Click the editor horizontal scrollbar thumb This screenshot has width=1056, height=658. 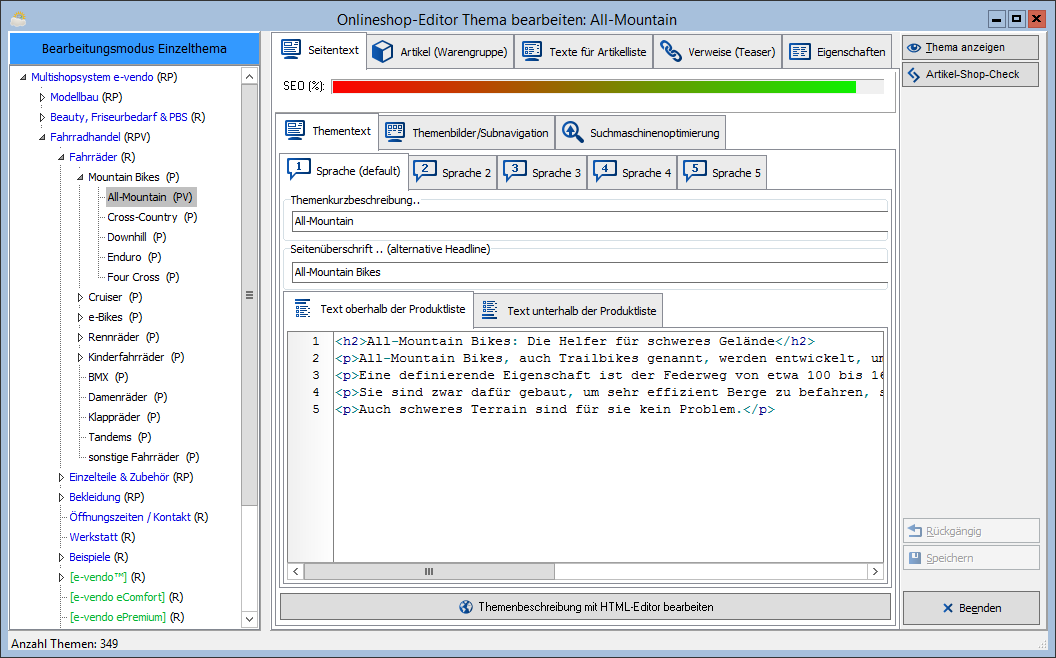coord(429,571)
